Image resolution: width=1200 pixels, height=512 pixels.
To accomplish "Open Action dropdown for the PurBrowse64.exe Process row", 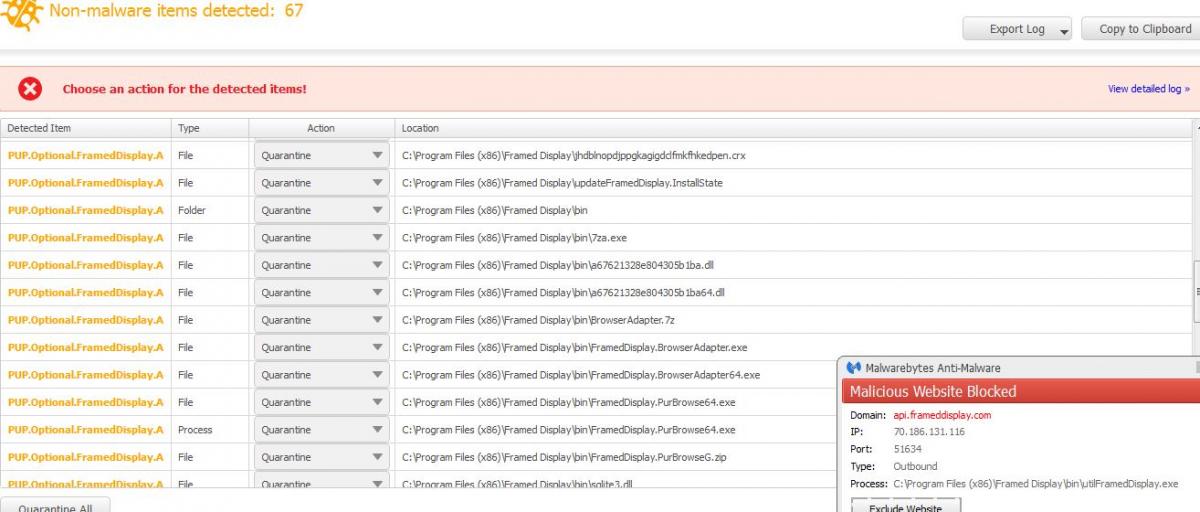I will click(x=322, y=430).
